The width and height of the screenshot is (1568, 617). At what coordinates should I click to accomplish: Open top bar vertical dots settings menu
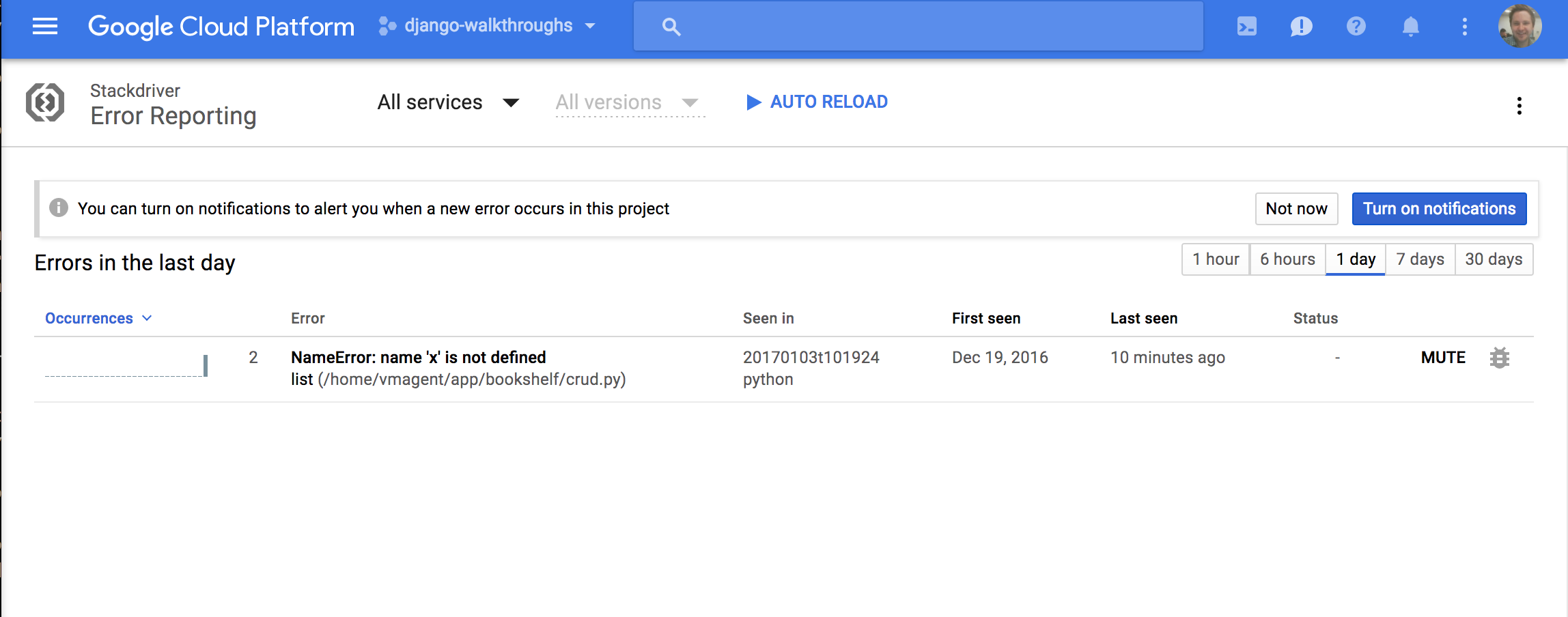(x=1464, y=27)
